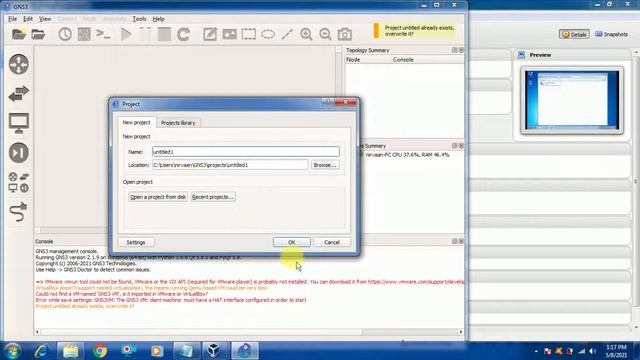Viewport: 640px width, 360px height.
Task: Click the Node column header
Action: [353, 60]
